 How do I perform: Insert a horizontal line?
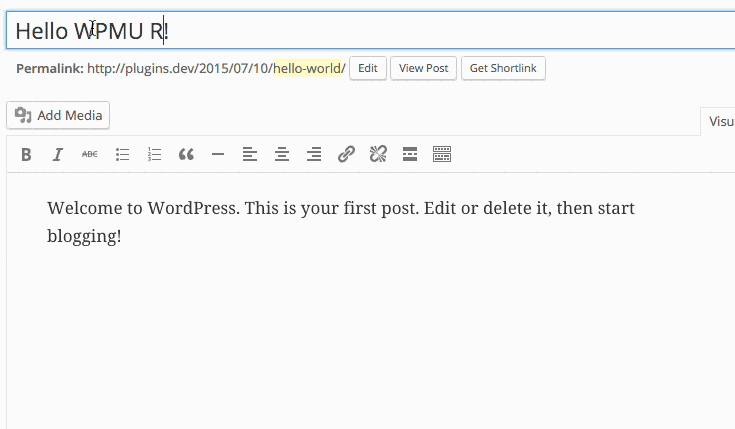tap(218, 154)
